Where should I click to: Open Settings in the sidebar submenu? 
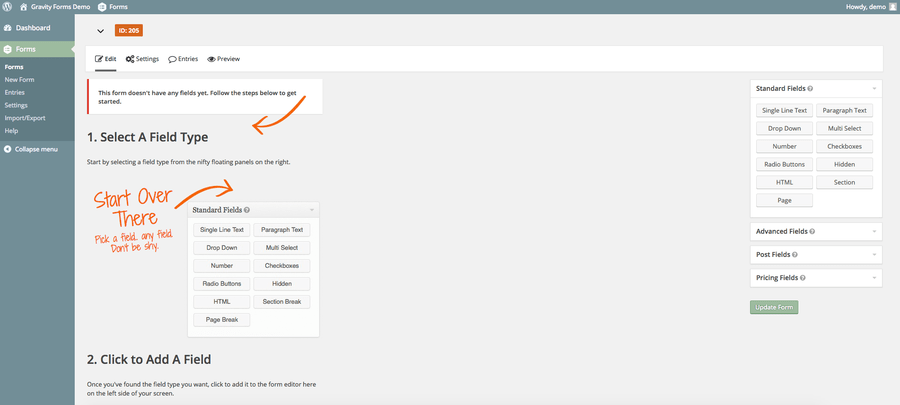(x=16, y=105)
